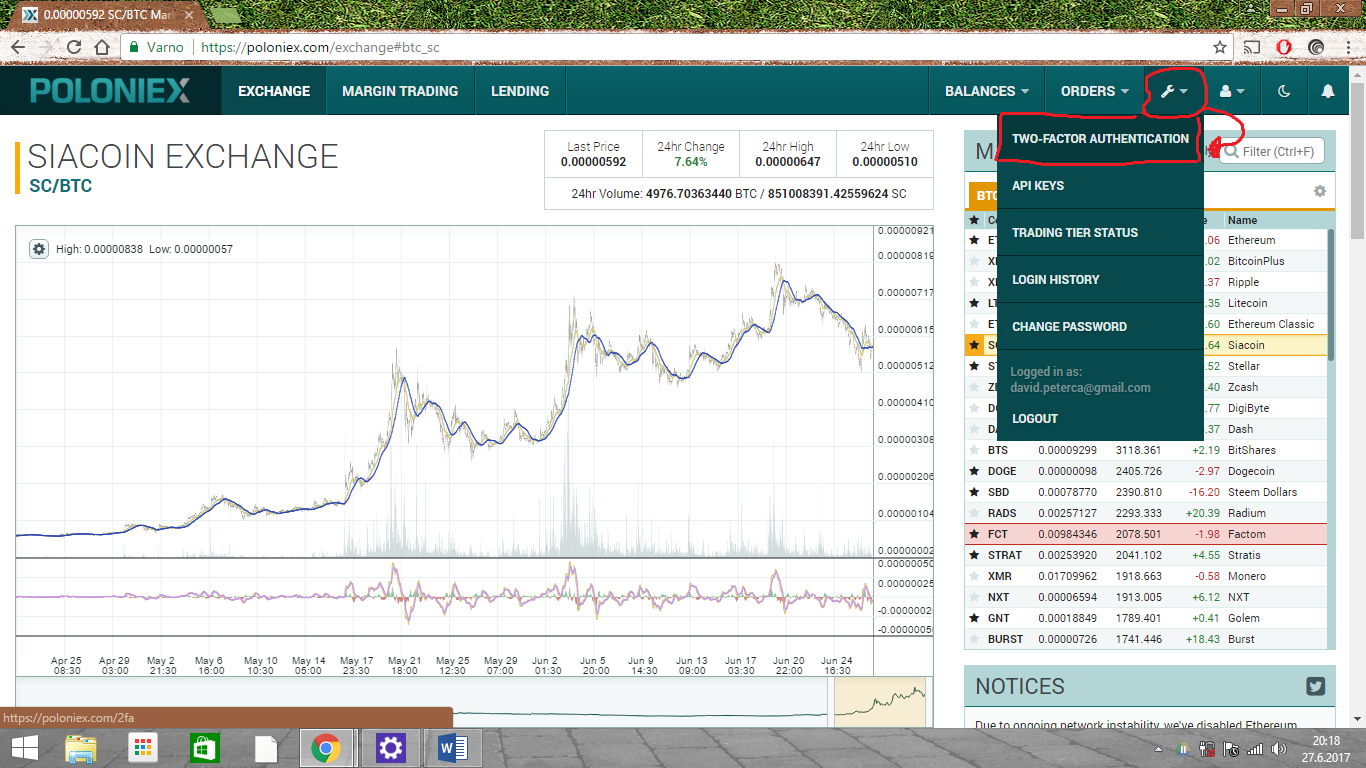Screen dimensions: 1366x768
Task: Click the Poloniex logo
Action: coord(110,91)
